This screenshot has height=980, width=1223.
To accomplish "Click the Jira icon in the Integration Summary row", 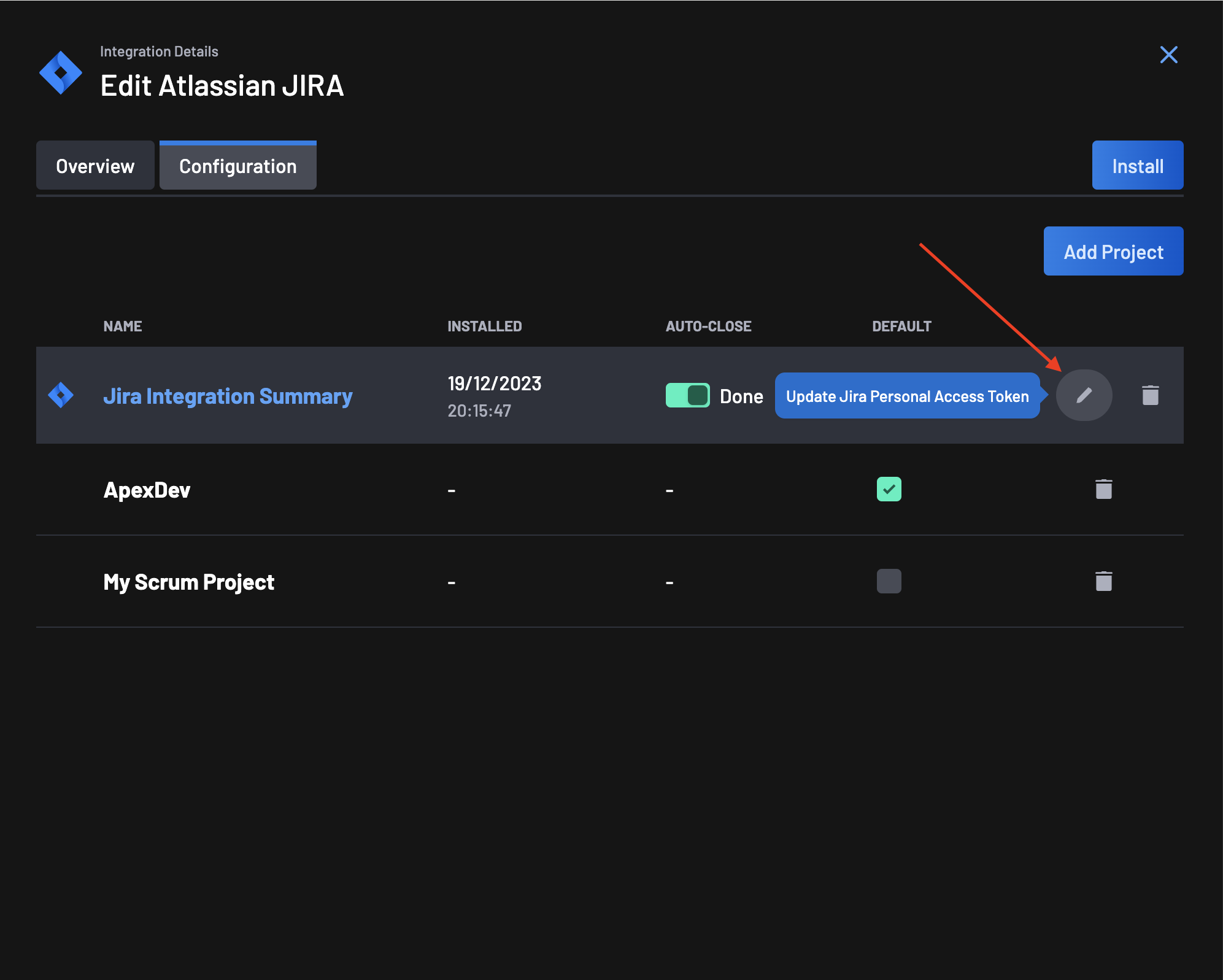I will [61, 395].
